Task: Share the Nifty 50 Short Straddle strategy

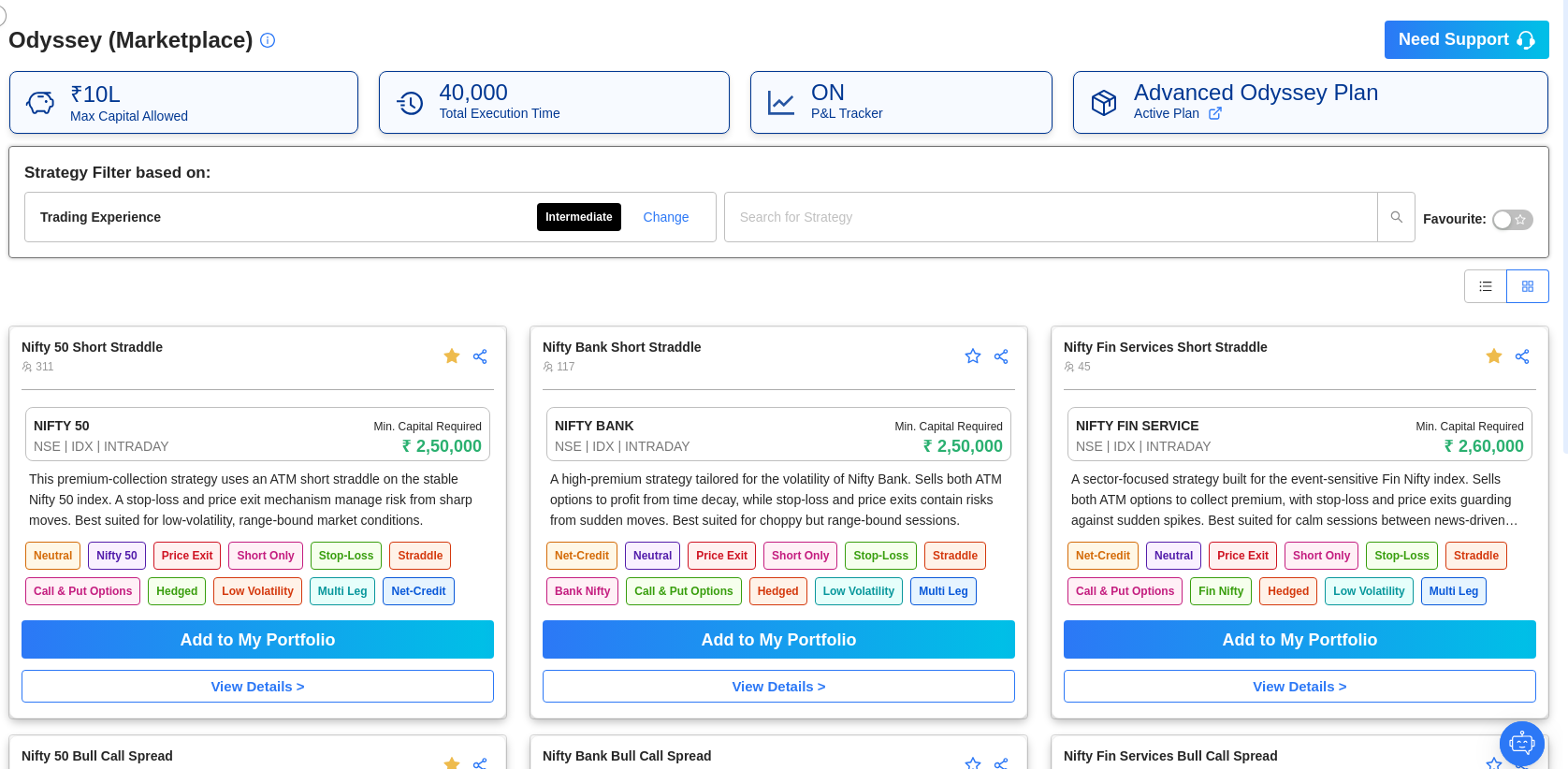Action: point(480,356)
